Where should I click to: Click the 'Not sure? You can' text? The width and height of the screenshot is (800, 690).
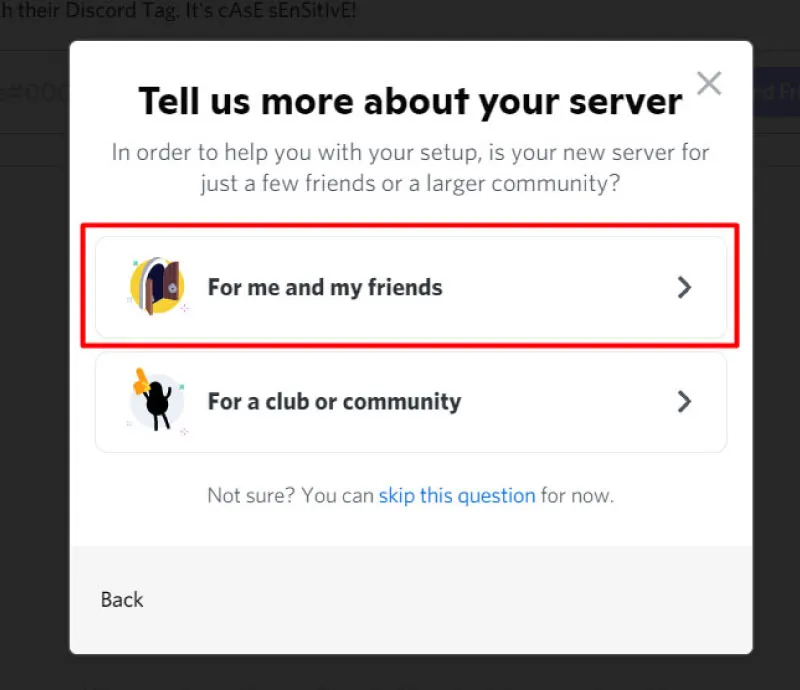click(x=290, y=496)
